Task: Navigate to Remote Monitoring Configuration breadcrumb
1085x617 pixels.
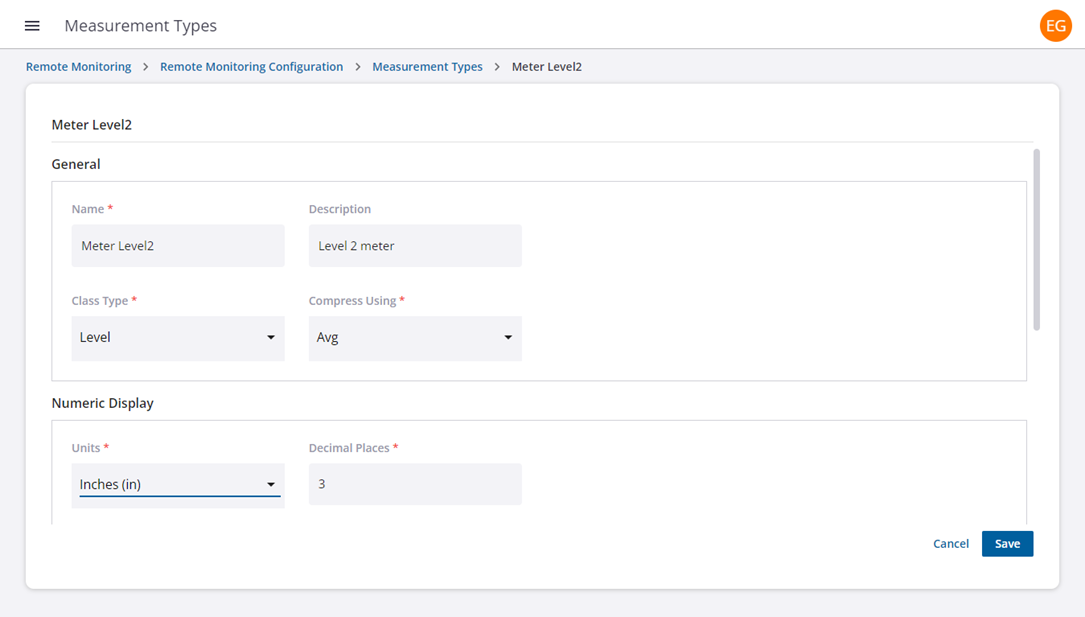Action: (x=251, y=67)
